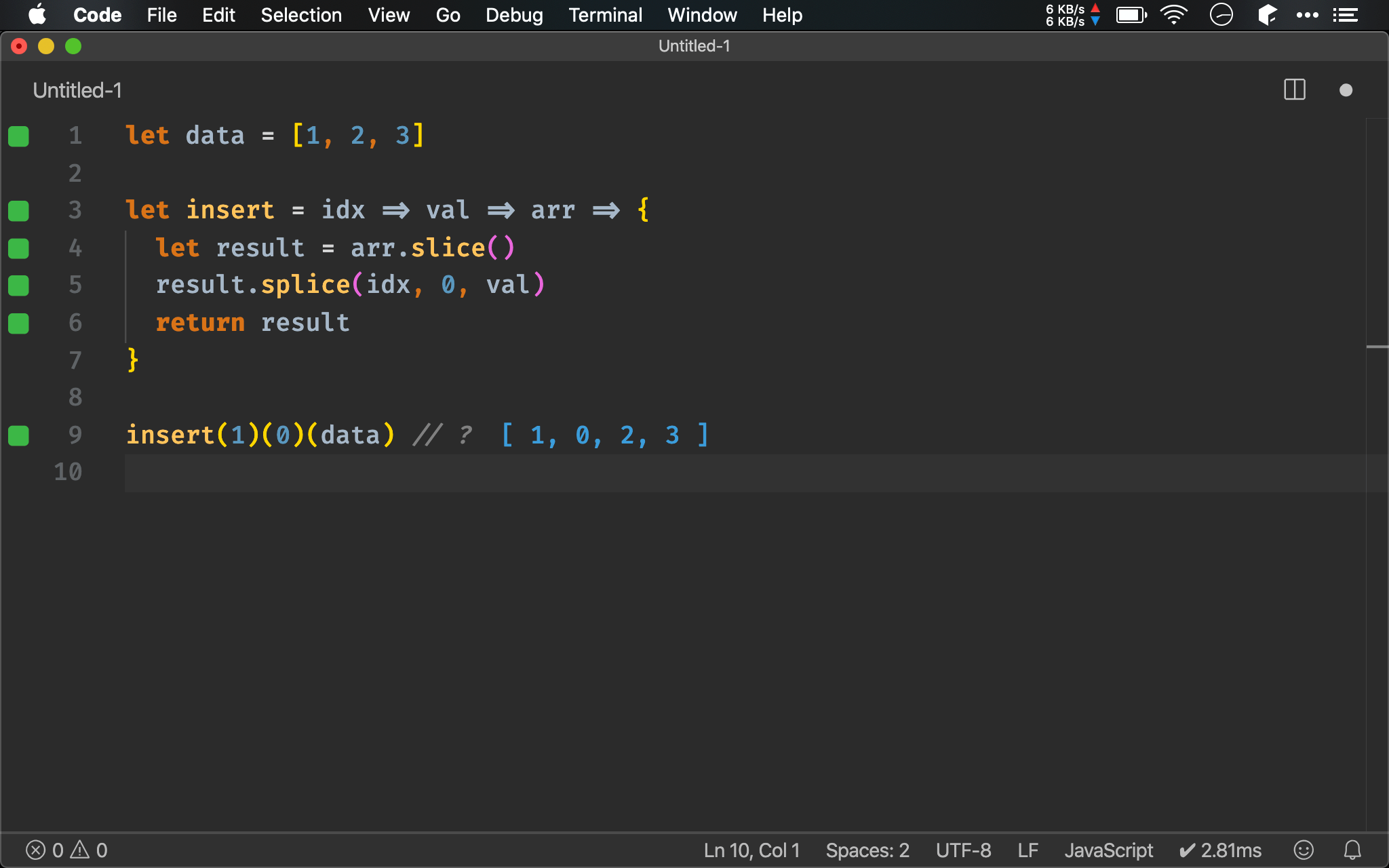Open the Notification Center list icon
Image resolution: width=1389 pixels, height=868 pixels.
pos(1345,15)
